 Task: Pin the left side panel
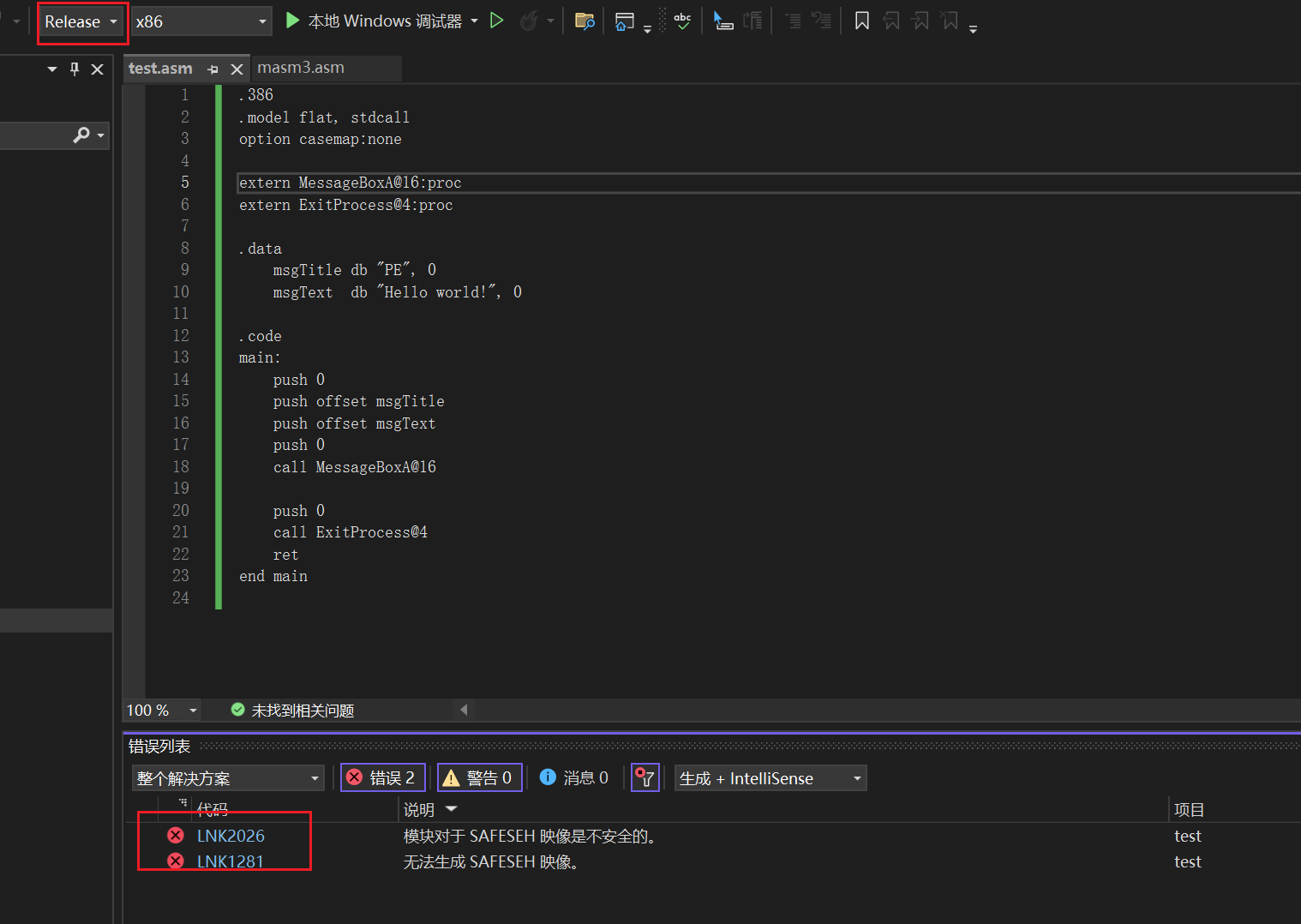tap(75, 69)
